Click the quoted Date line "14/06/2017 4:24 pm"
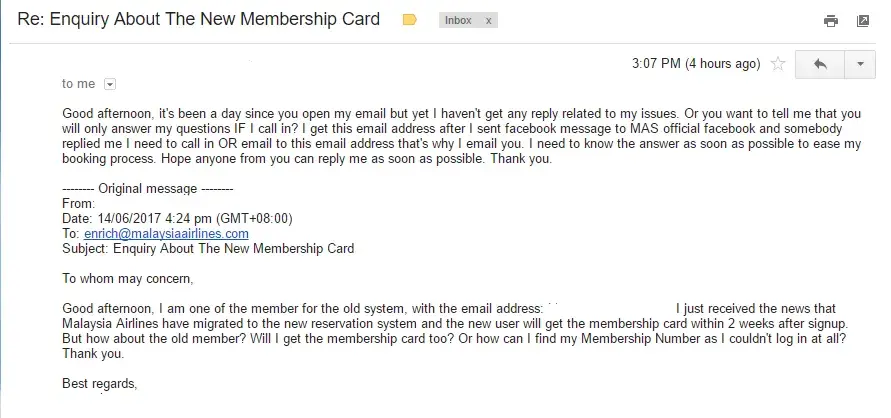The image size is (891, 418). click(x=177, y=218)
